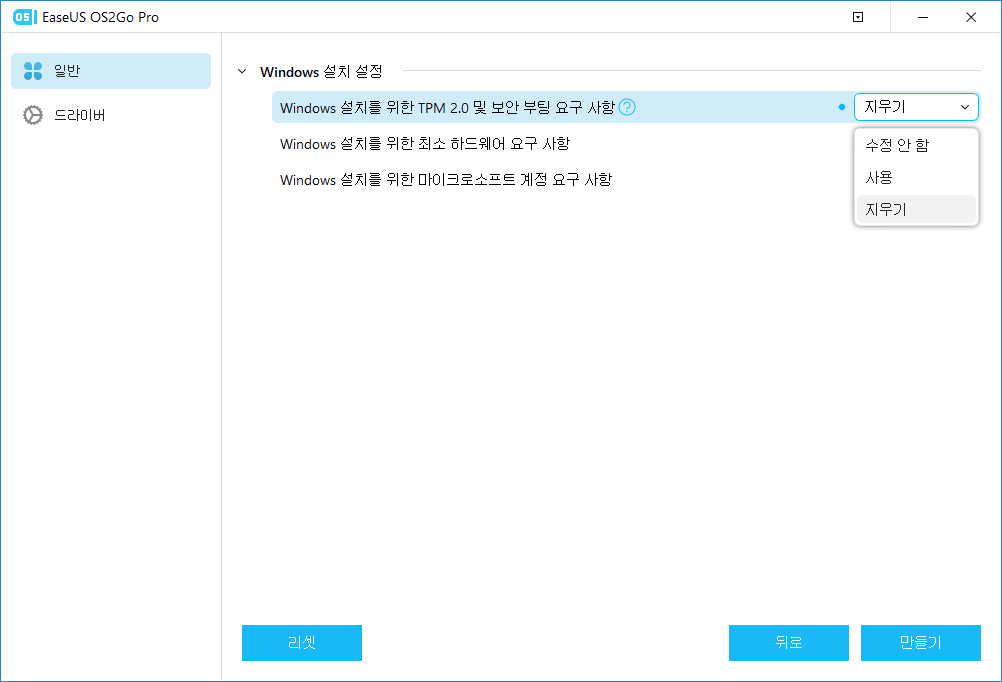Go back using the 뒤로 button
The height and width of the screenshot is (682, 1002).
(789, 643)
